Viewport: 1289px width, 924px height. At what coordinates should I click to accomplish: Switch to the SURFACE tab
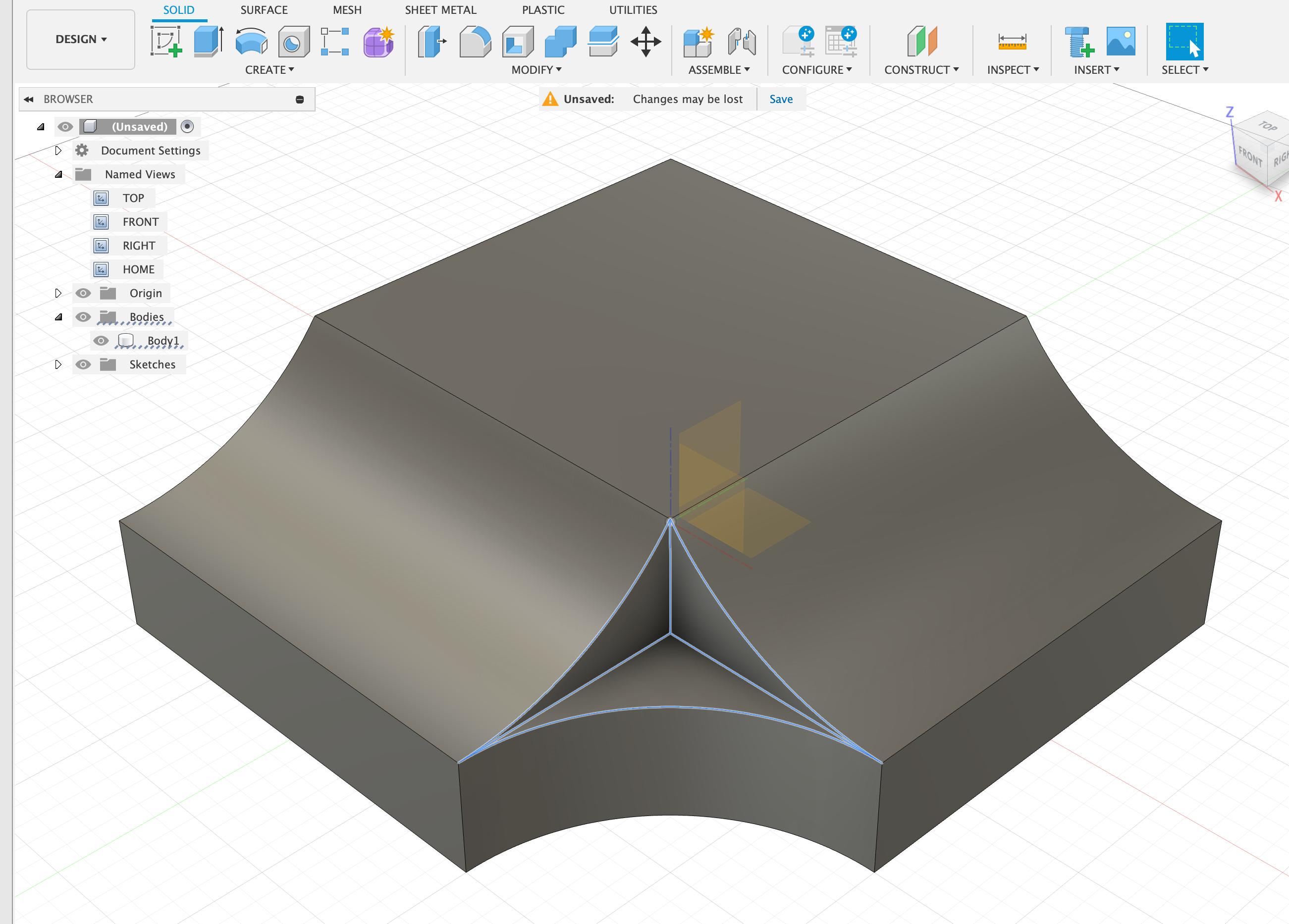point(264,10)
